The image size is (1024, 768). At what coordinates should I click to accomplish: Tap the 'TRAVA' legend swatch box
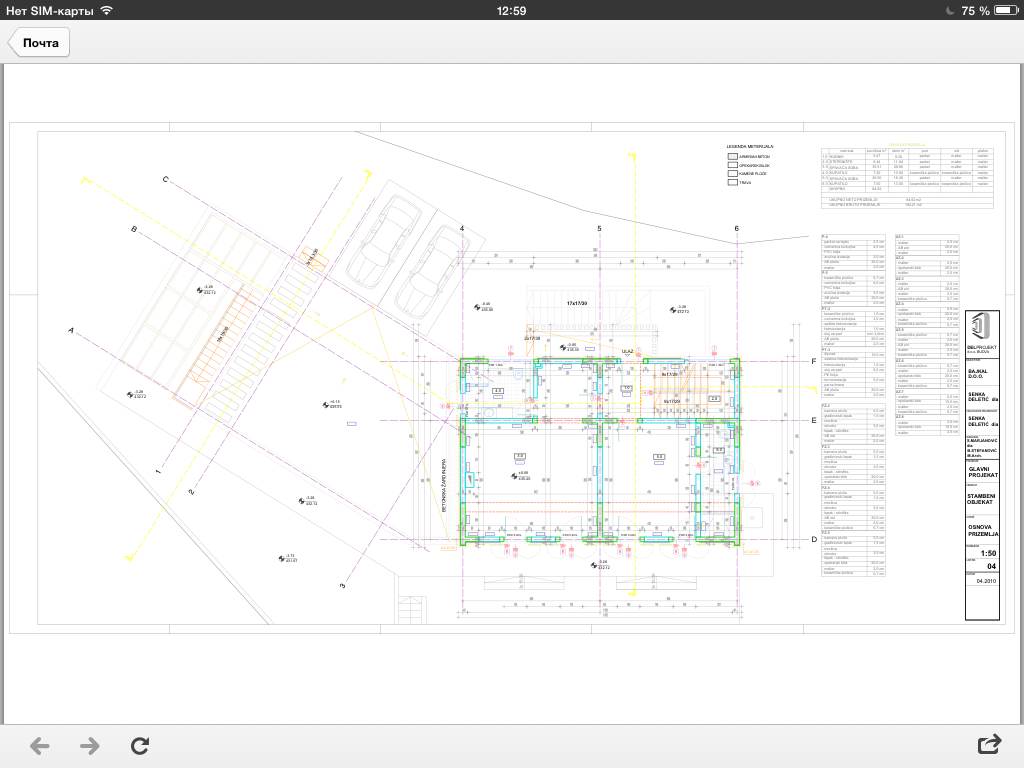[x=733, y=182]
